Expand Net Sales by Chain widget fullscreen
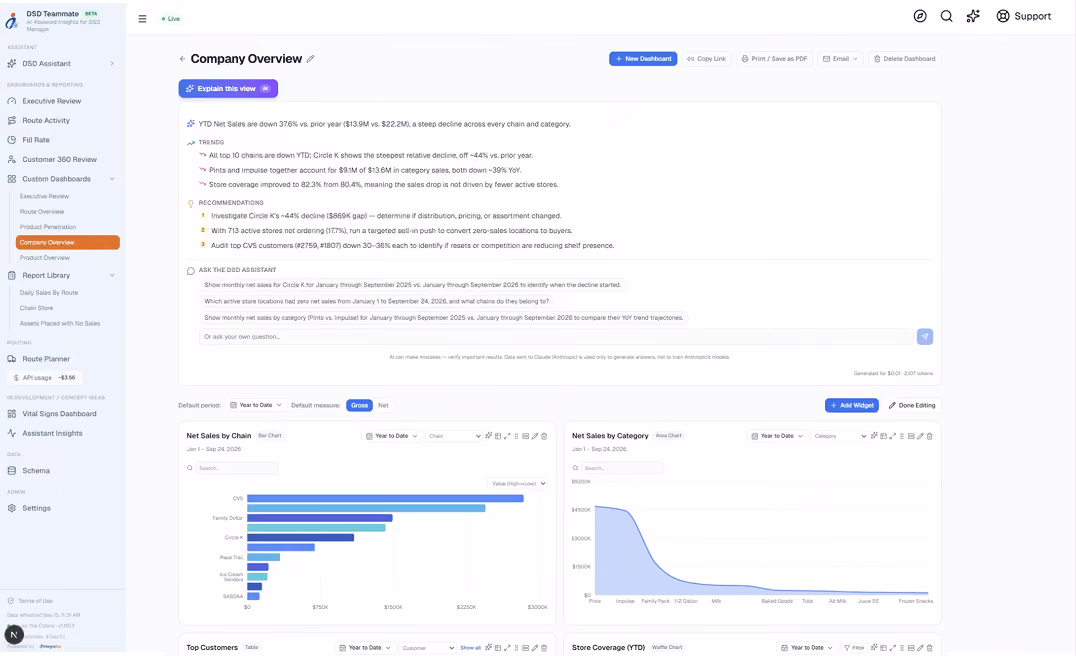 [x=507, y=436]
